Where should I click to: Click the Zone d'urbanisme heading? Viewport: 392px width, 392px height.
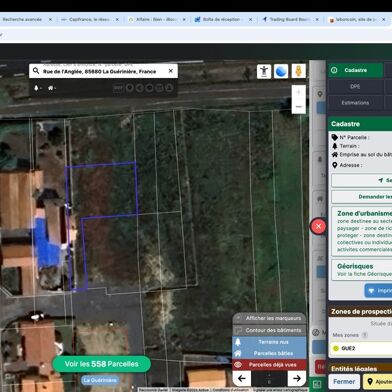click(364, 213)
